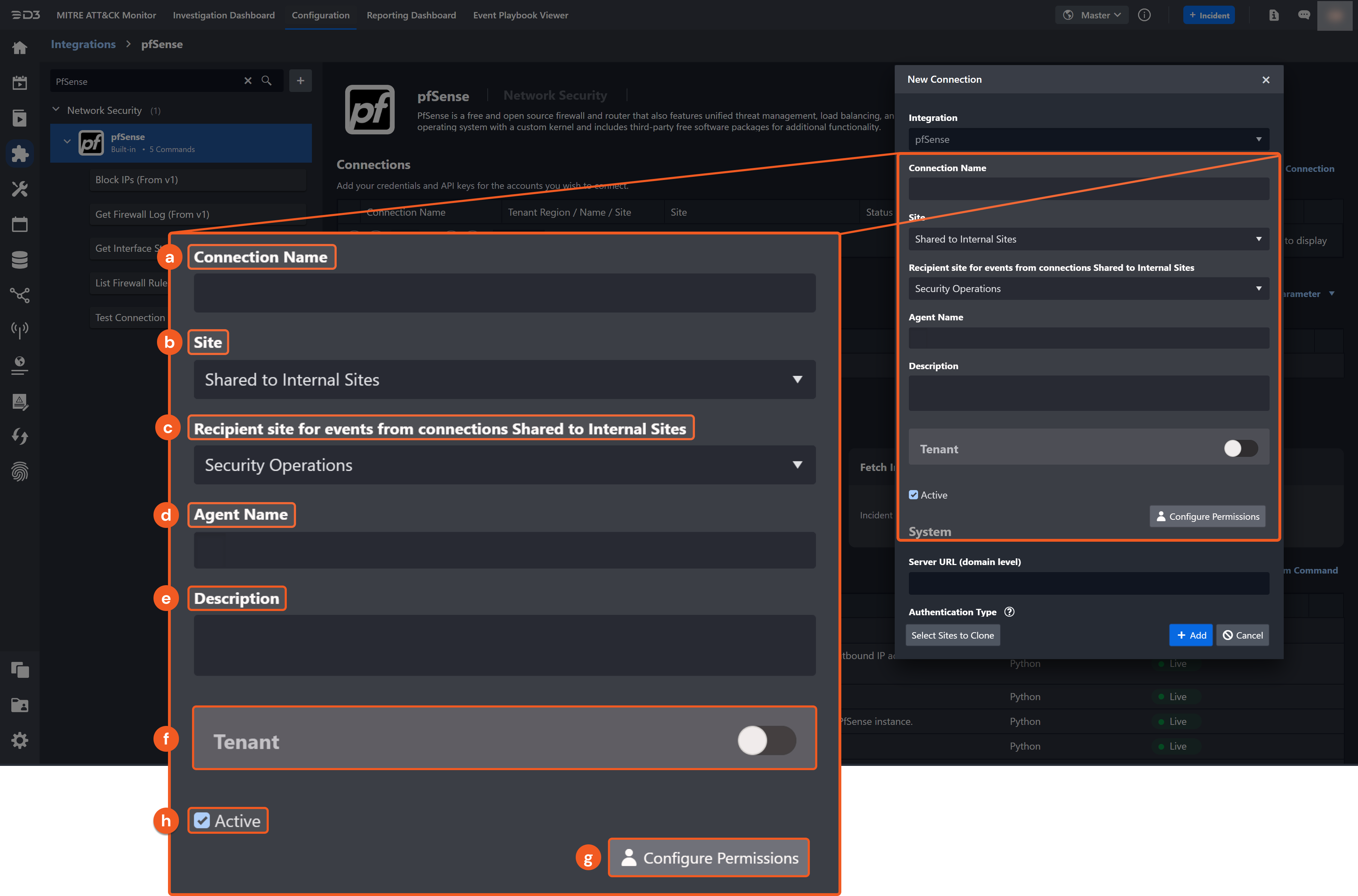This screenshot has height=896, width=1358.
Task: Open the Reporting Dashboard tab
Action: (x=411, y=16)
